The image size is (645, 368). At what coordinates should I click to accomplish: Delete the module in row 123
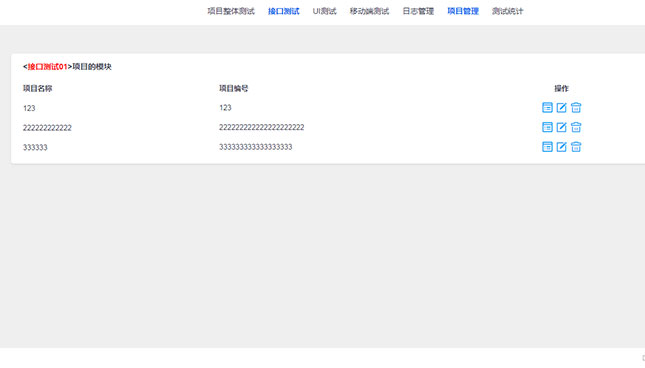576,107
